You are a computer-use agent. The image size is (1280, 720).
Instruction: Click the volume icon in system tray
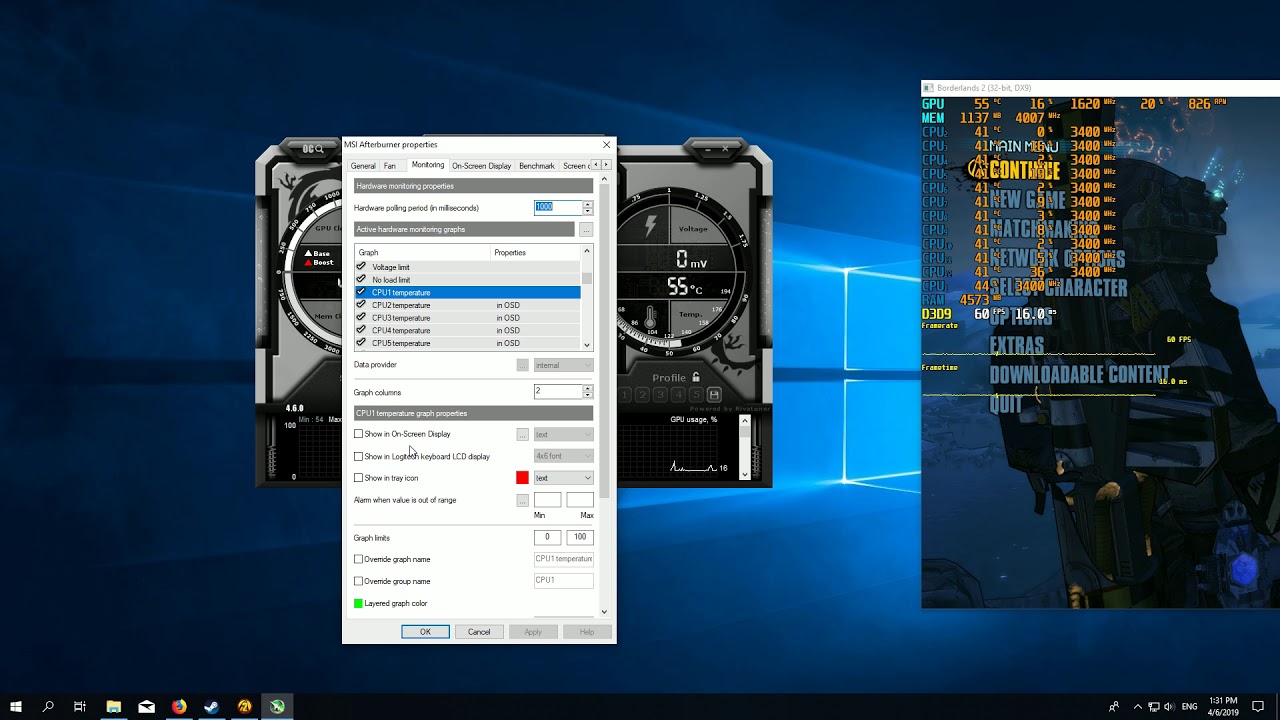click(1169, 706)
